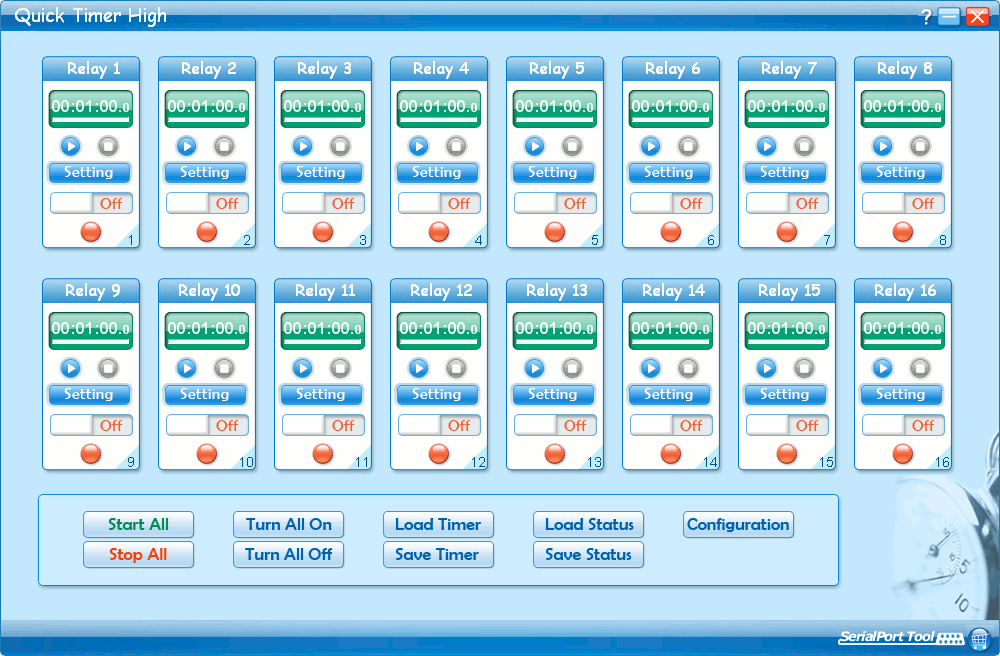Image resolution: width=1000 pixels, height=656 pixels.
Task: Switch Relay 15 on using its toggle
Action: 787,425
